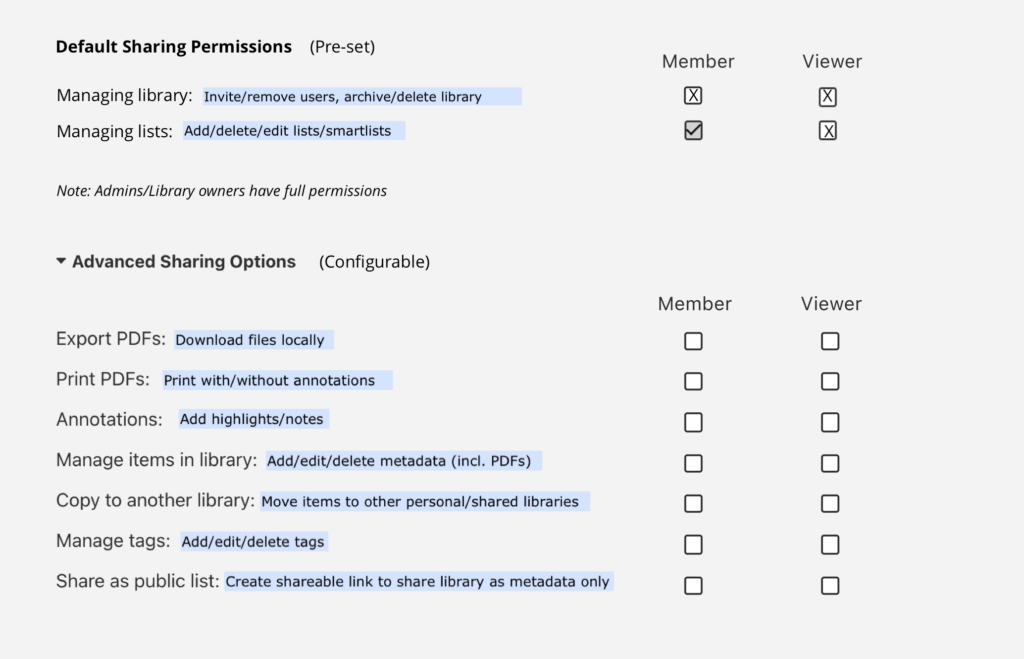Enable Copy to another library for Member

pyautogui.click(x=693, y=503)
